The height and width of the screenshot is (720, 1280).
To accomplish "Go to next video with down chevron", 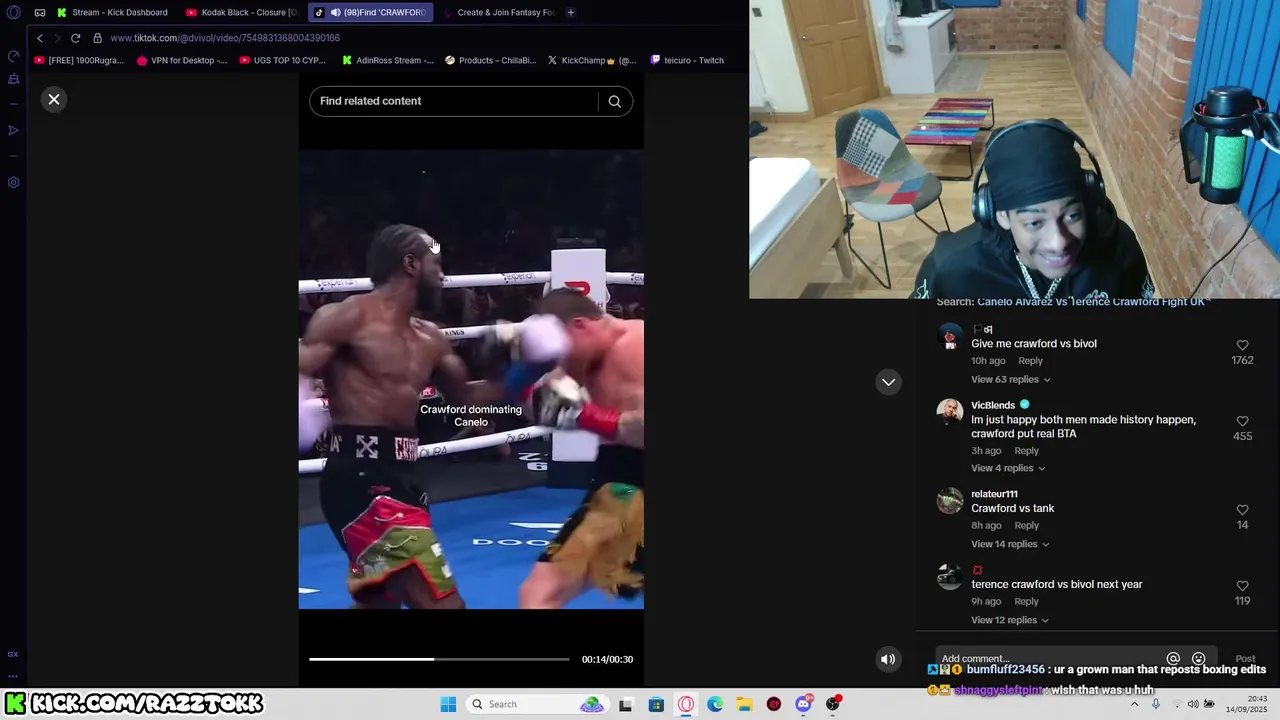I will tap(888, 382).
